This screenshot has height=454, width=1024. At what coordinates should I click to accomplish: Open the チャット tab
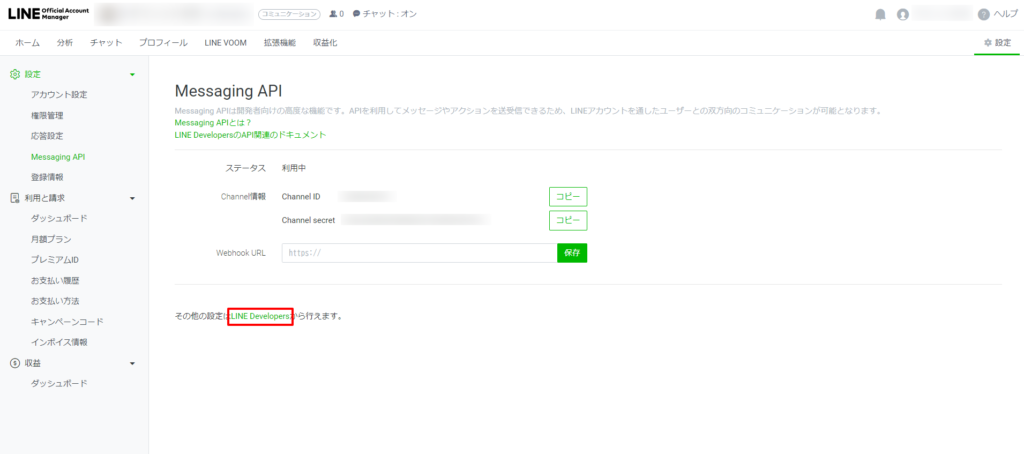(106, 42)
